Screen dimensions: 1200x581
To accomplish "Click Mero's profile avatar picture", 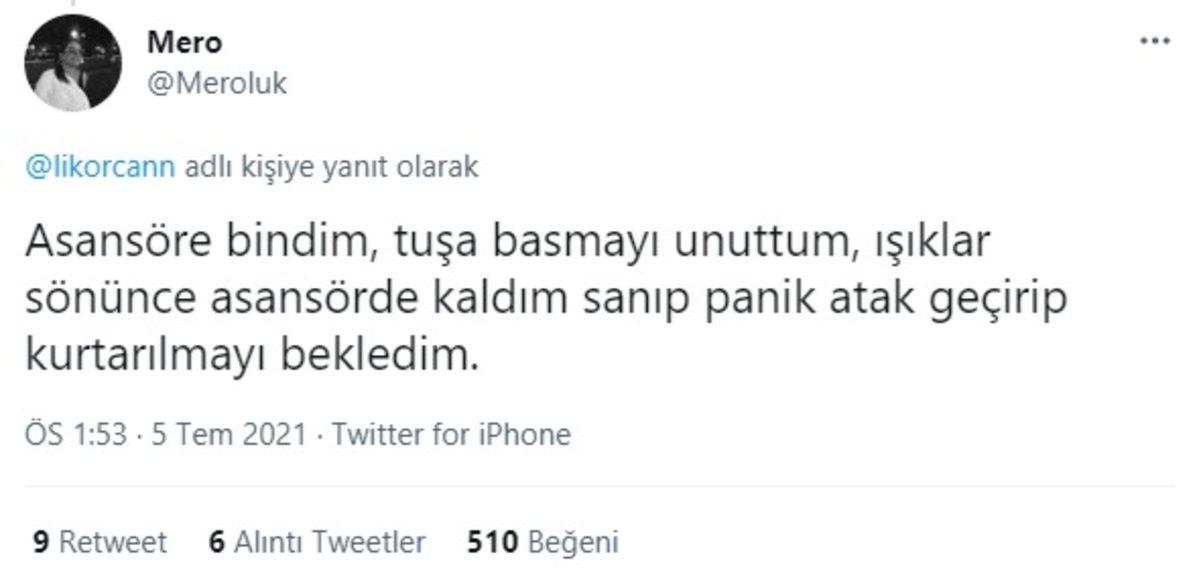I will [73, 62].
